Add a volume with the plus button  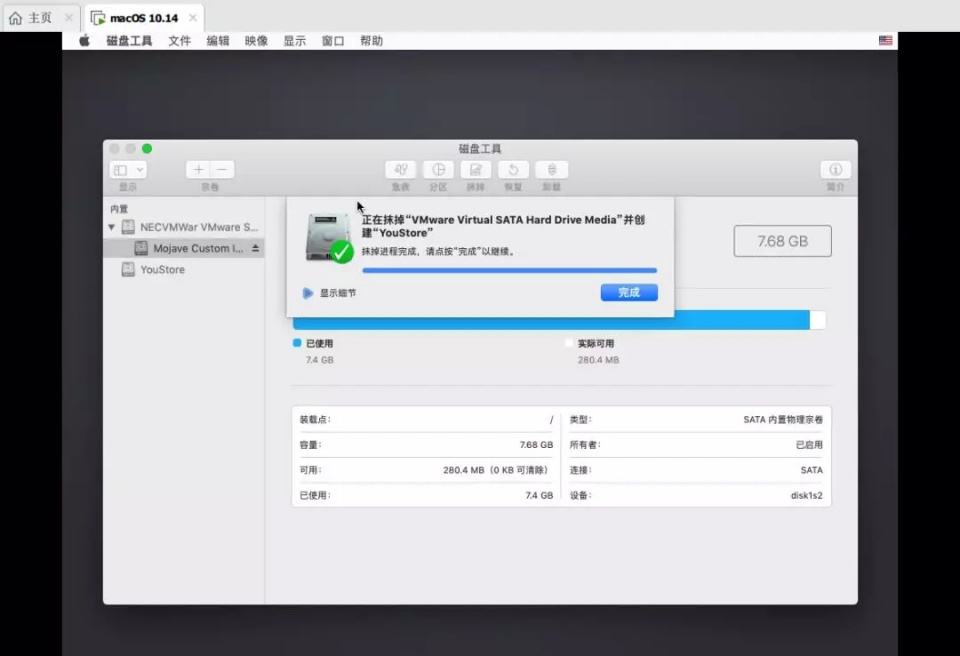[x=198, y=169]
